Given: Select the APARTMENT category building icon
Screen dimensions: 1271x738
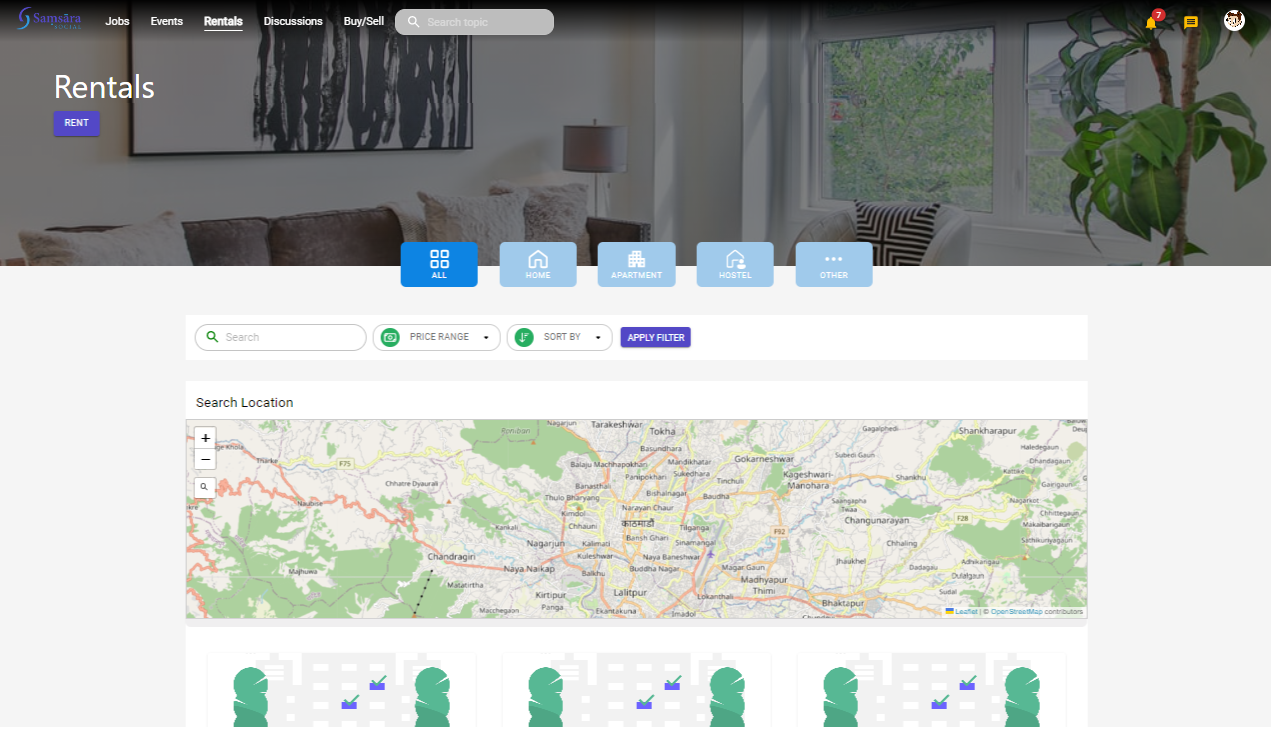Looking at the screenshot, I should [x=636, y=259].
